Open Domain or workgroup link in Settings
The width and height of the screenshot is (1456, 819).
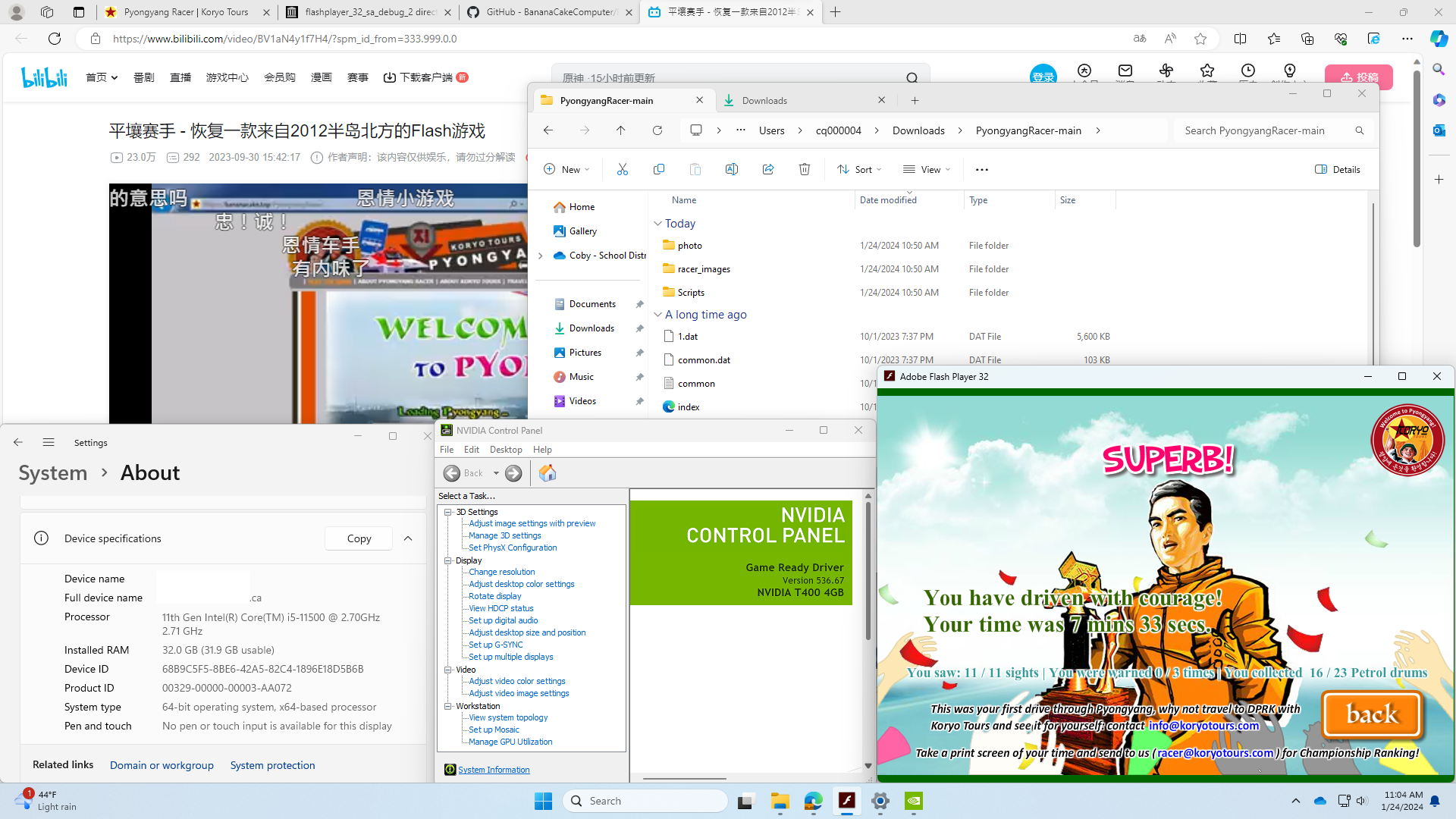tap(162, 765)
